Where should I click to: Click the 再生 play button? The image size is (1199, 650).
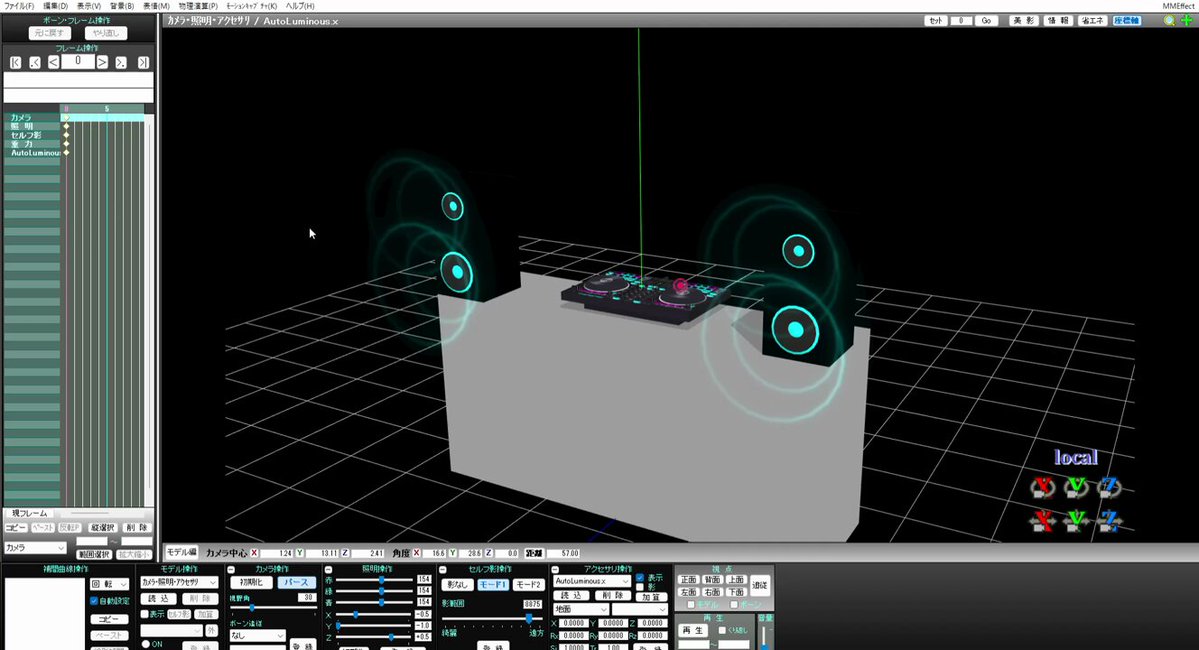click(x=694, y=631)
